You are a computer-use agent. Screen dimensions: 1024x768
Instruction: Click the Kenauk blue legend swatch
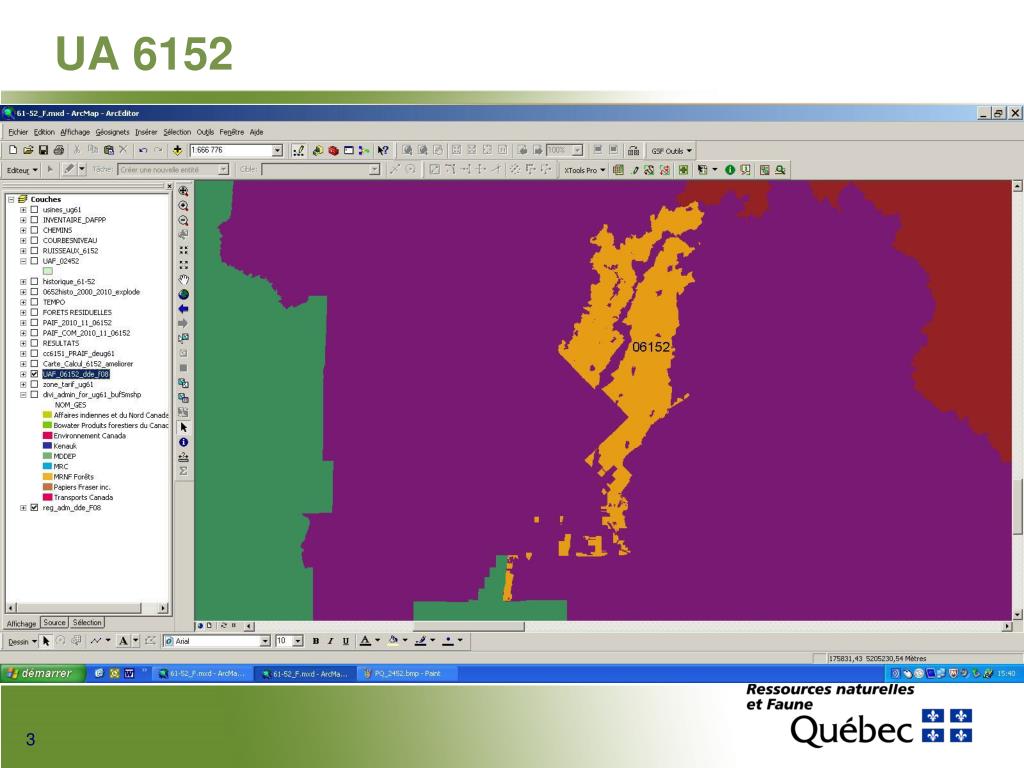(47, 446)
